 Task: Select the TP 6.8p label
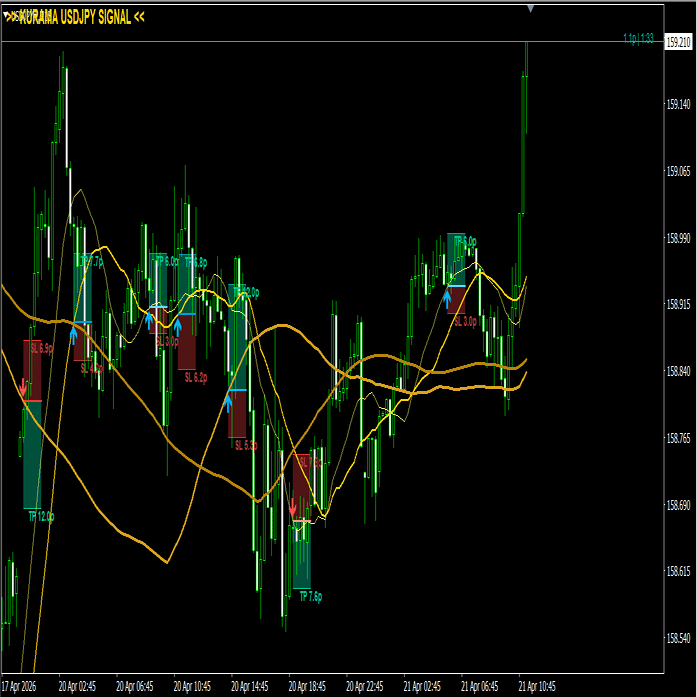(x=196, y=262)
